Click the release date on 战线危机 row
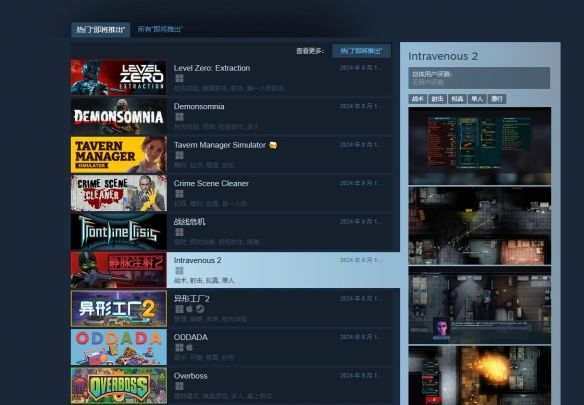This screenshot has height=405, width=584. pos(361,222)
